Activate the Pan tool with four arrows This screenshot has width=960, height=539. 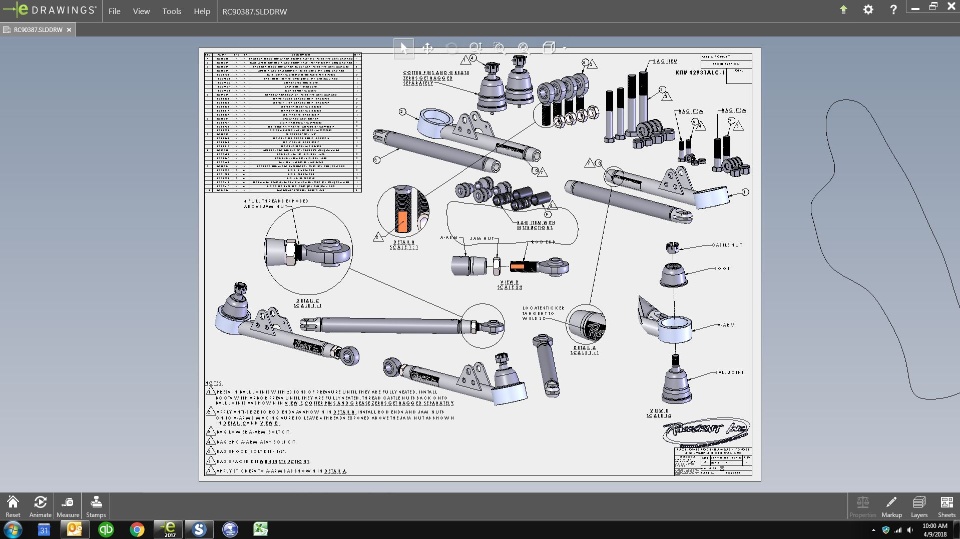[x=427, y=48]
